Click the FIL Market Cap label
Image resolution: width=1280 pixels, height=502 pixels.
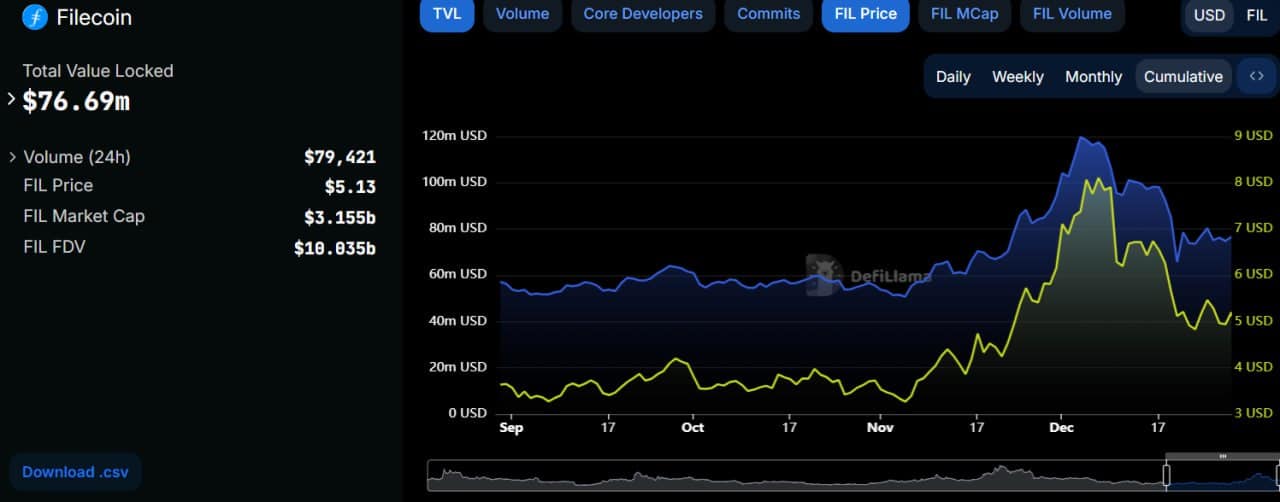84,216
